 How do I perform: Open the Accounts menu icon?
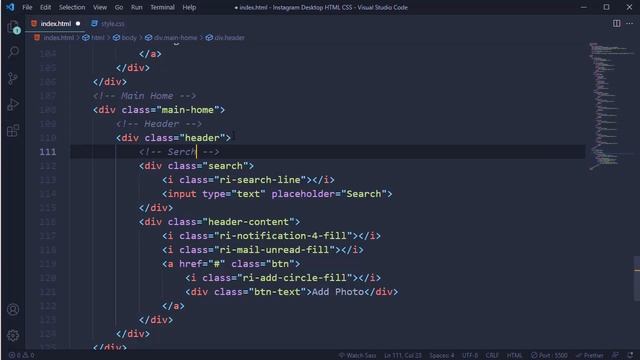(13, 309)
